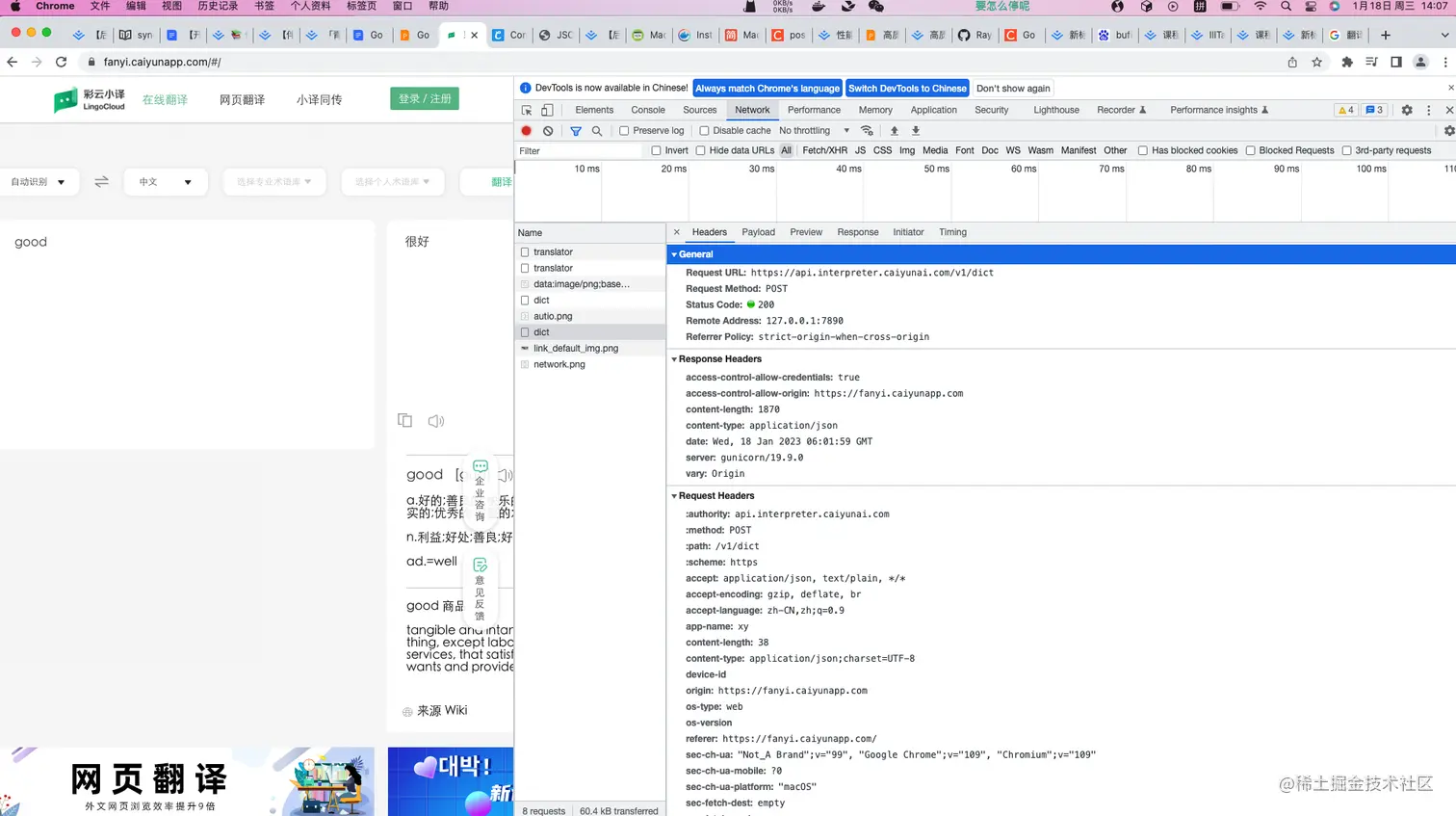1456x816 pixels.
Task: Filter requests by Fetch/XHR type
Action: pyautogui.click(x=824, y=150)
